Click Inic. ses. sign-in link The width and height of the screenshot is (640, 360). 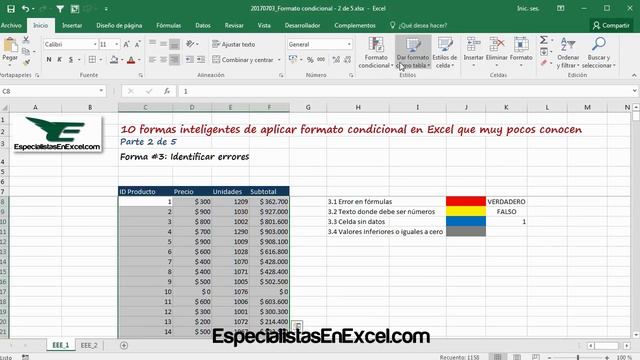[x=528, y=9]
